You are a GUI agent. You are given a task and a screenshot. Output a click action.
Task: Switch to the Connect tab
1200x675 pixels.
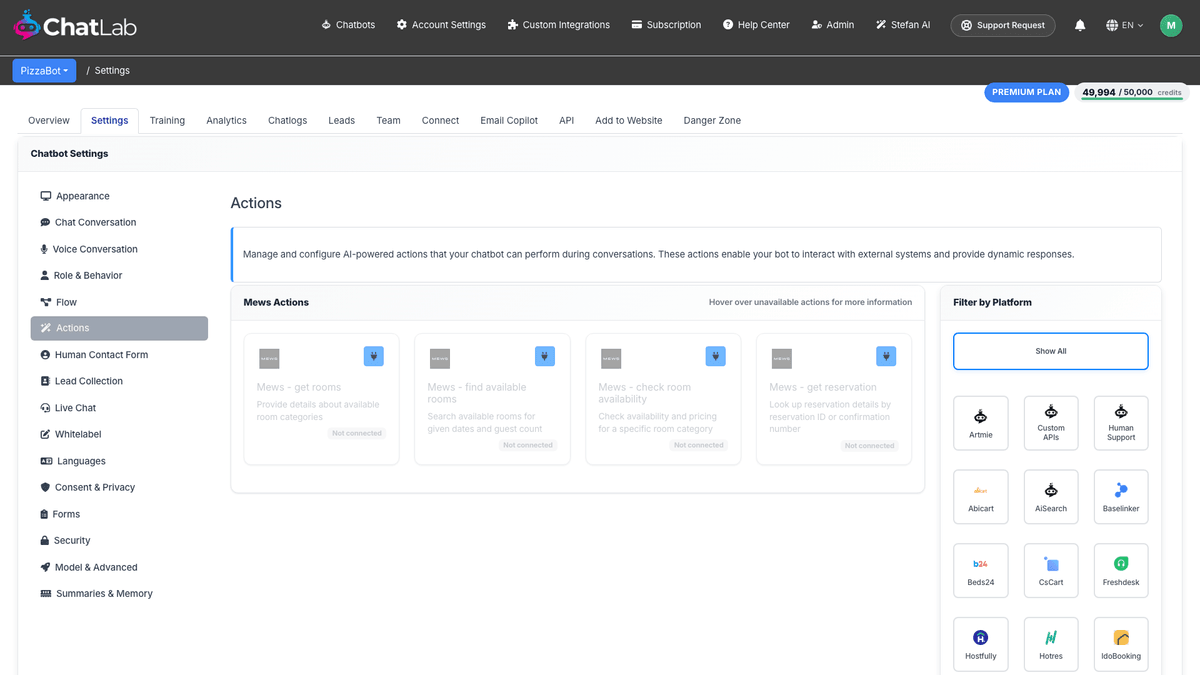440,120
